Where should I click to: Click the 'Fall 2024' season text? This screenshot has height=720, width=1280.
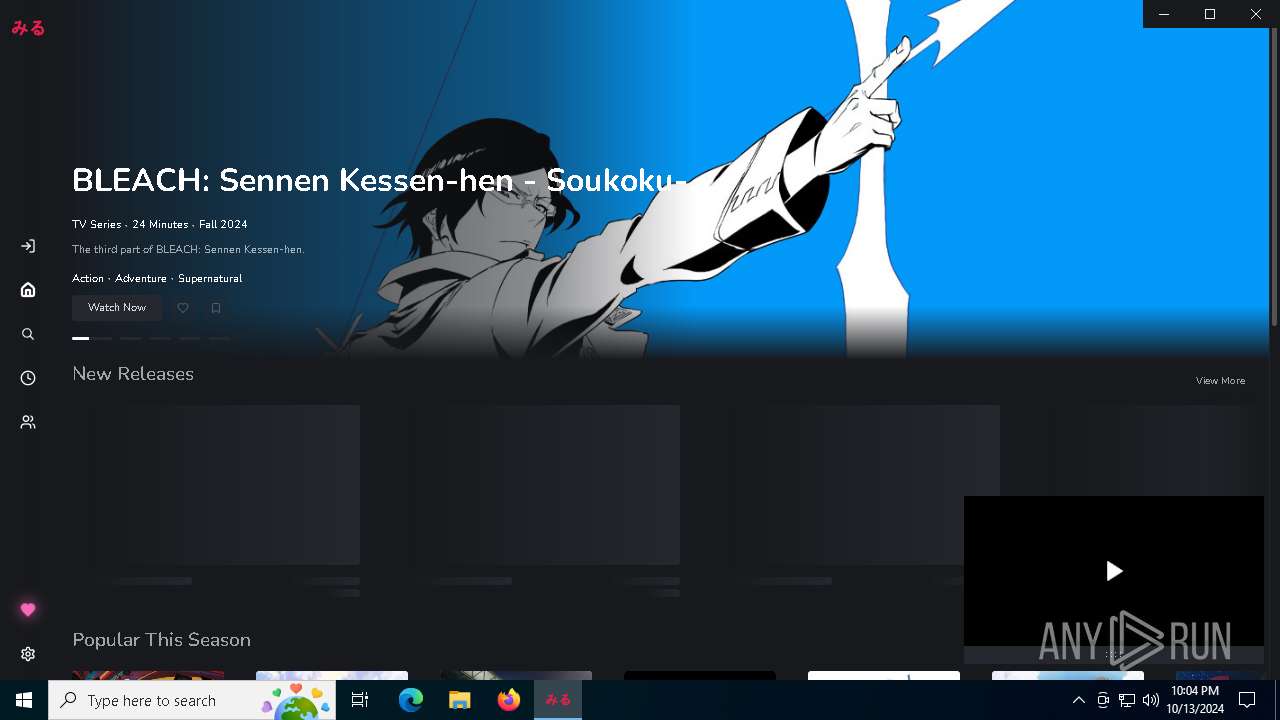(223, 224)
